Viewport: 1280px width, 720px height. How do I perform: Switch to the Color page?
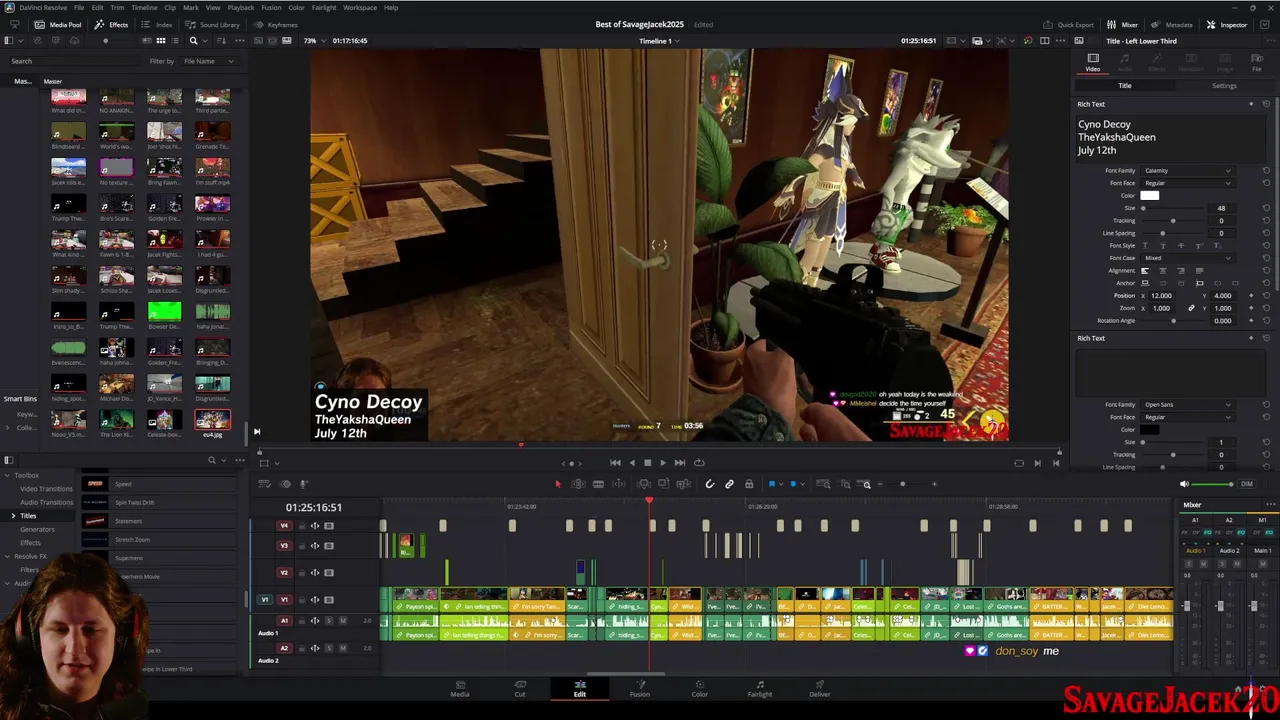coord(700,689)
